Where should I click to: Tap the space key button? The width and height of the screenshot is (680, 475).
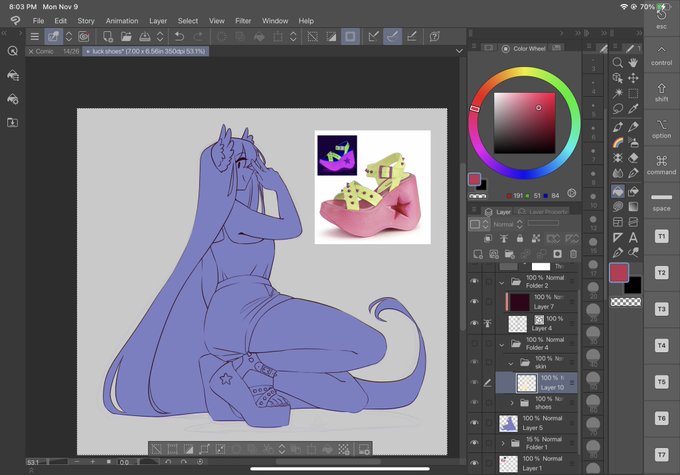(x=661, y=202)
